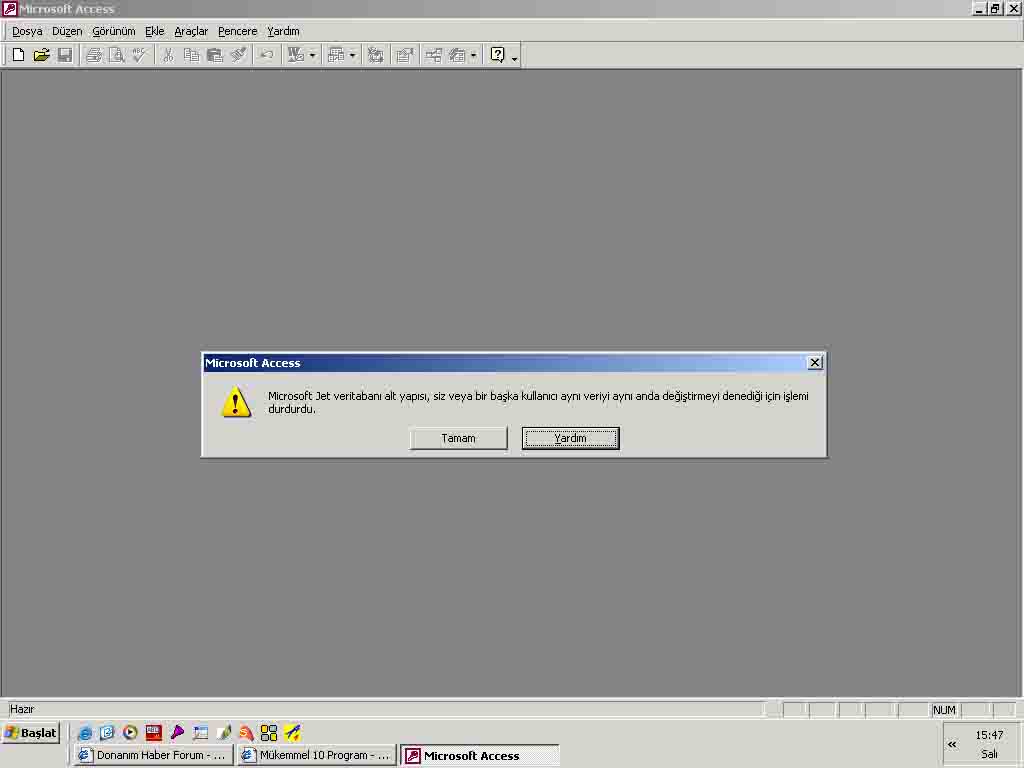This screenshot has width=1024, height=768.
Task: Click the Cut scissors icon
Action: point(168,56)
